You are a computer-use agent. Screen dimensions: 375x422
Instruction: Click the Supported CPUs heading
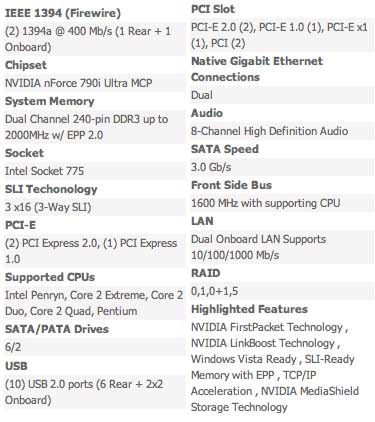[x=50, y=277]
